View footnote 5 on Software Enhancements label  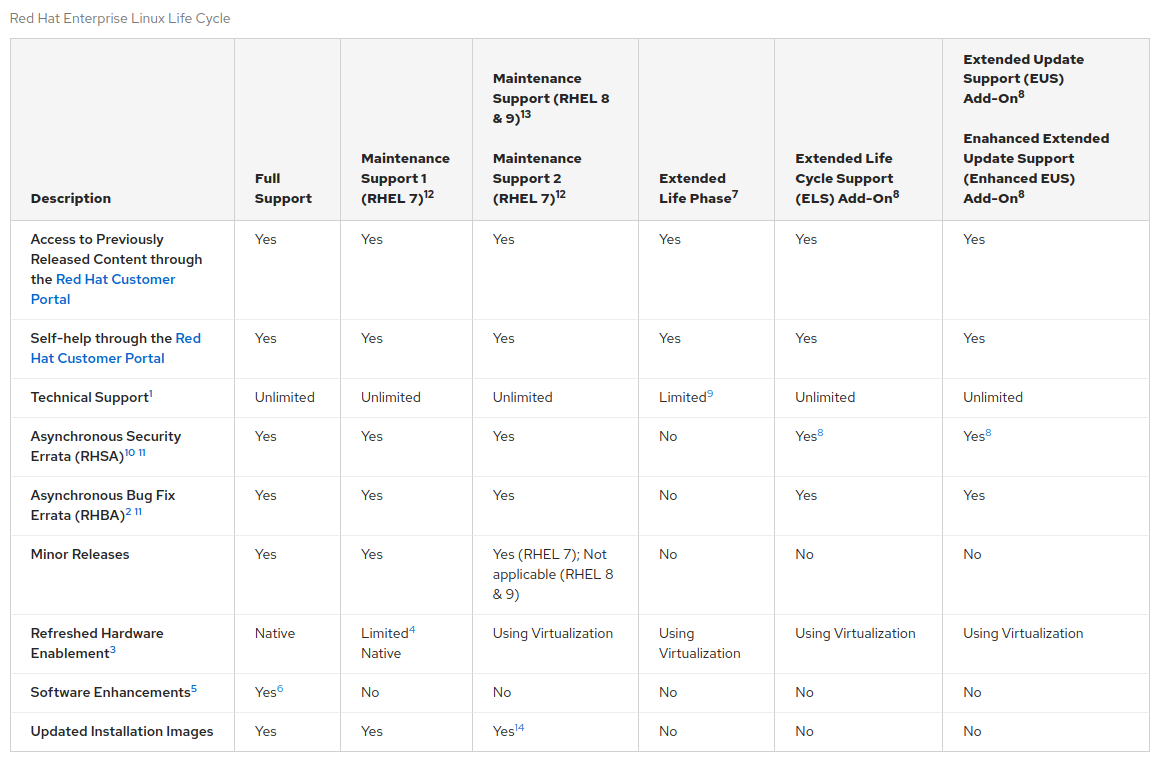coord(194,689)
